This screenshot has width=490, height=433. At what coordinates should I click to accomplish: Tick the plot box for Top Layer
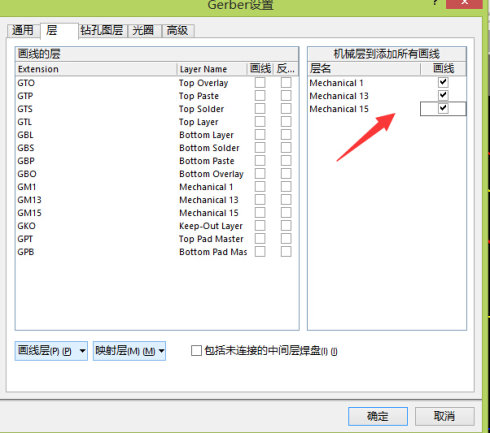[x=260, y=122]
